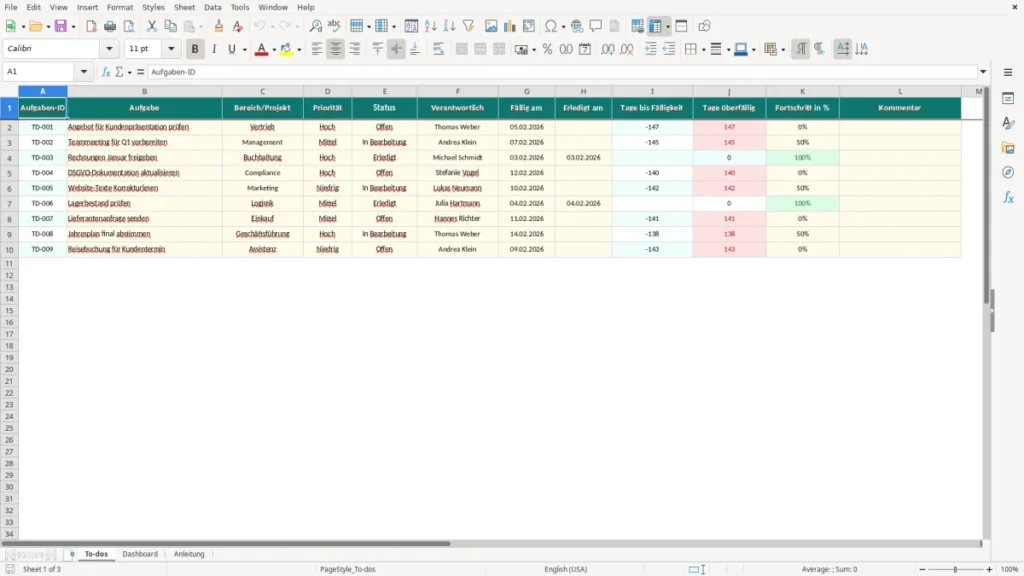
Task: Open the Open-document dropdown arrow
Action: coord(48,27)
